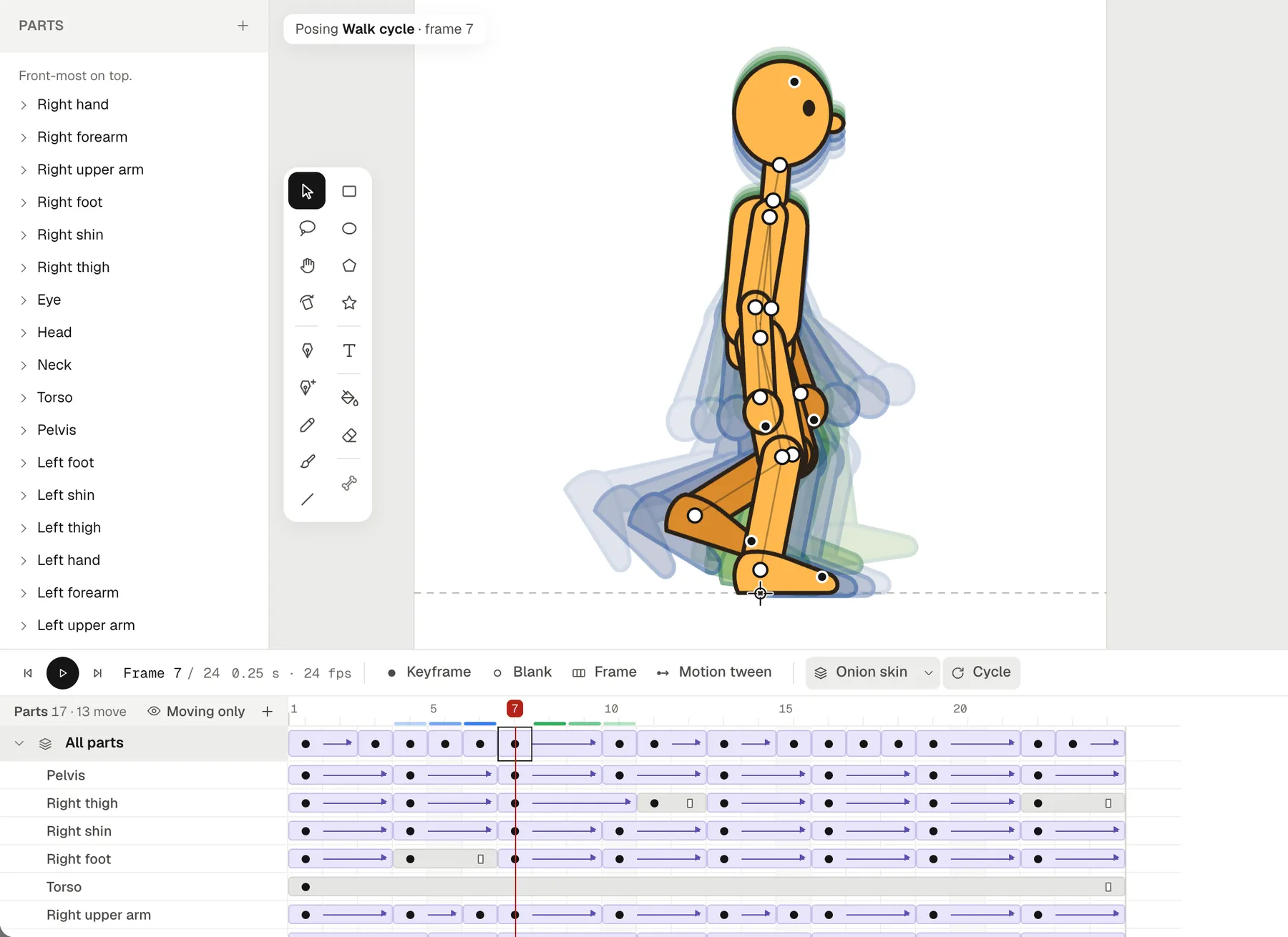This screenshot has height=937, width=1288.
Task: Choose the Lasso selection tool
Action: point(307,228)
